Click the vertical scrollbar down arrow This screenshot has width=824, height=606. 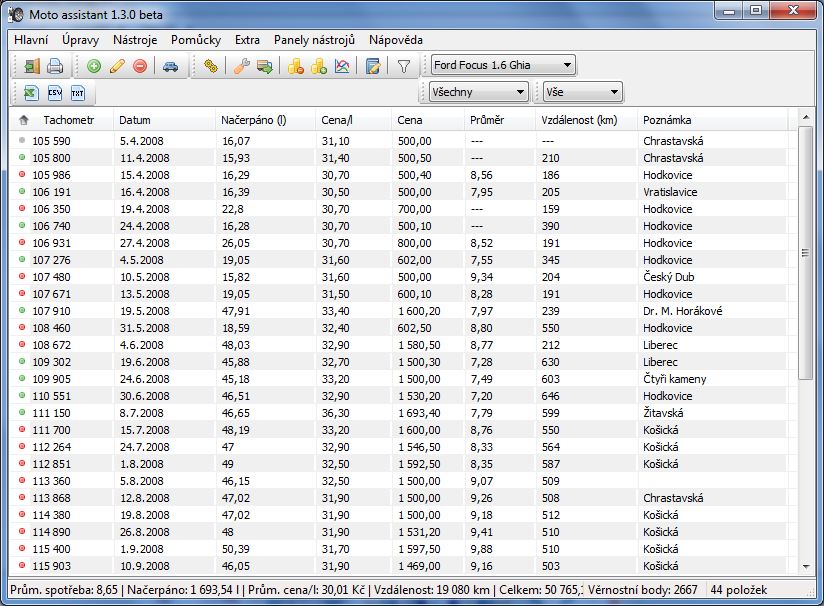[806, 567]
